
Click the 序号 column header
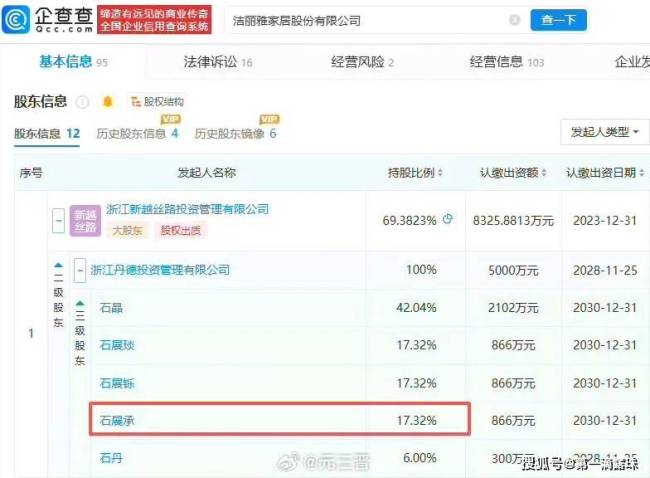click(x=31, y=173)
